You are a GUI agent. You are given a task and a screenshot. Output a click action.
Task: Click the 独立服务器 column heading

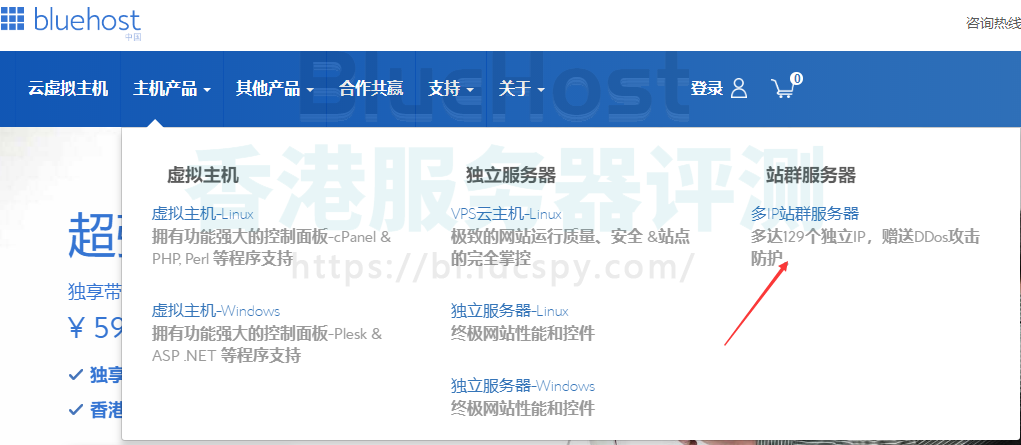[510, 175]
